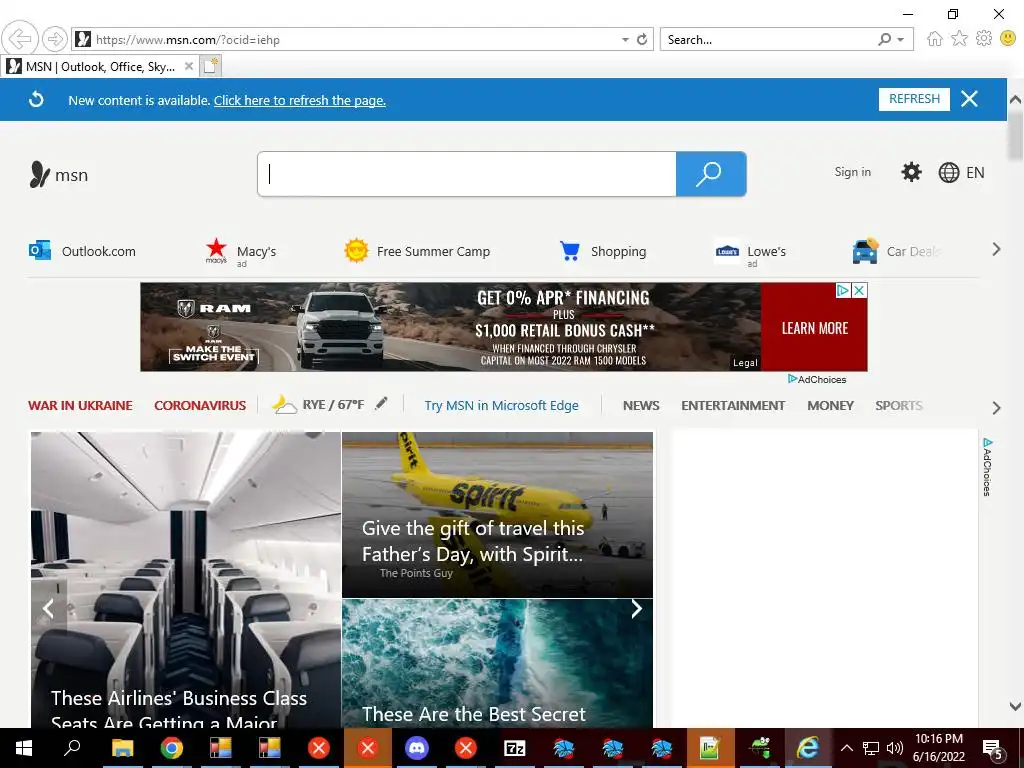1024x768 pixels.
Task: Click Sign in link
Action: pyautogui.click(x=852, y=172)
